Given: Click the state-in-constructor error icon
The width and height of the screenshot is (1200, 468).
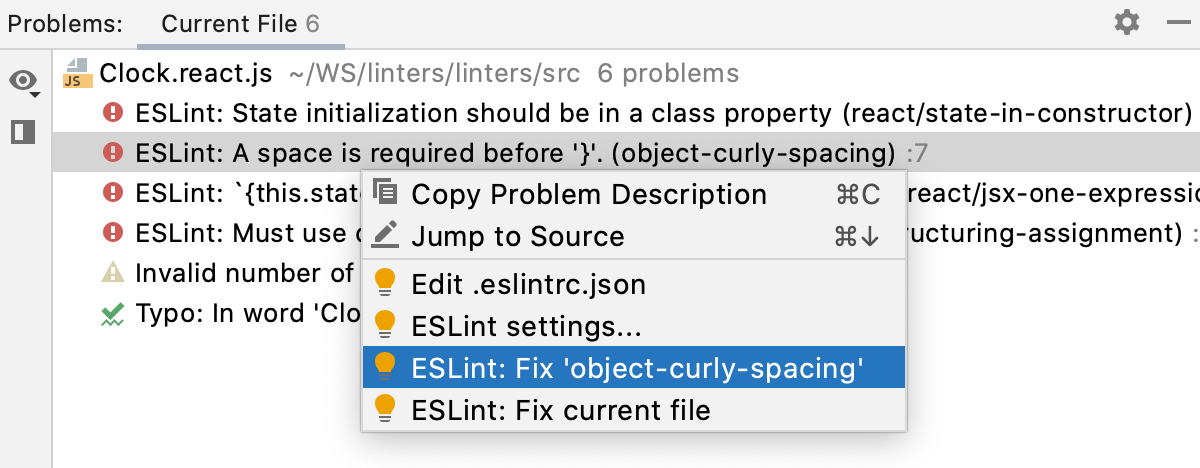Looking at the screenshot, I should click(113, 113).
